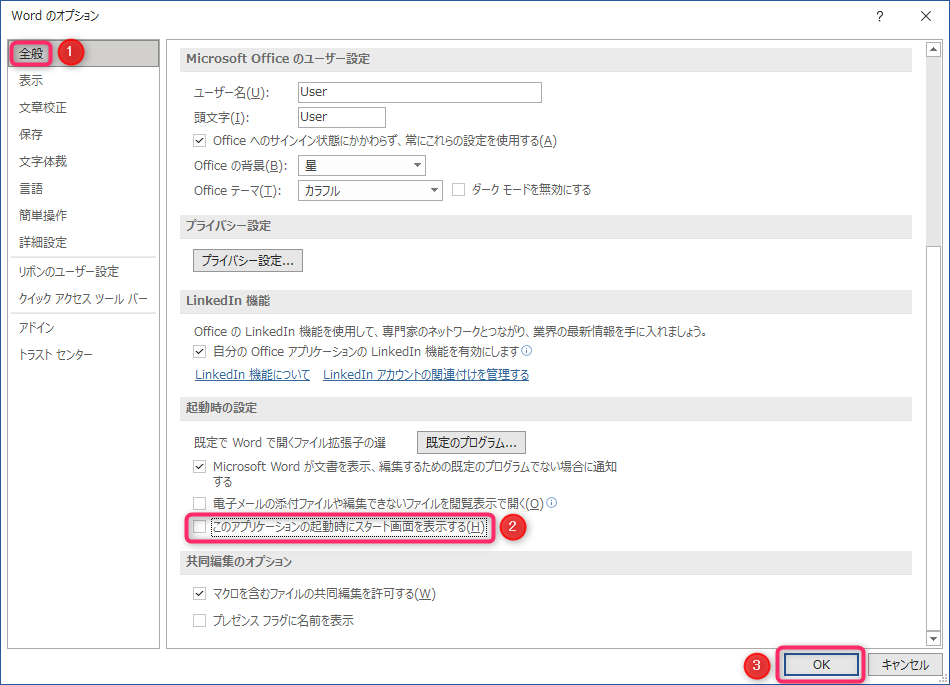Screen dimensions: 950x685
Task: Toggle 既定のプログラムでない場合に通知する checkbox
Action: click(x=199, y=466)
